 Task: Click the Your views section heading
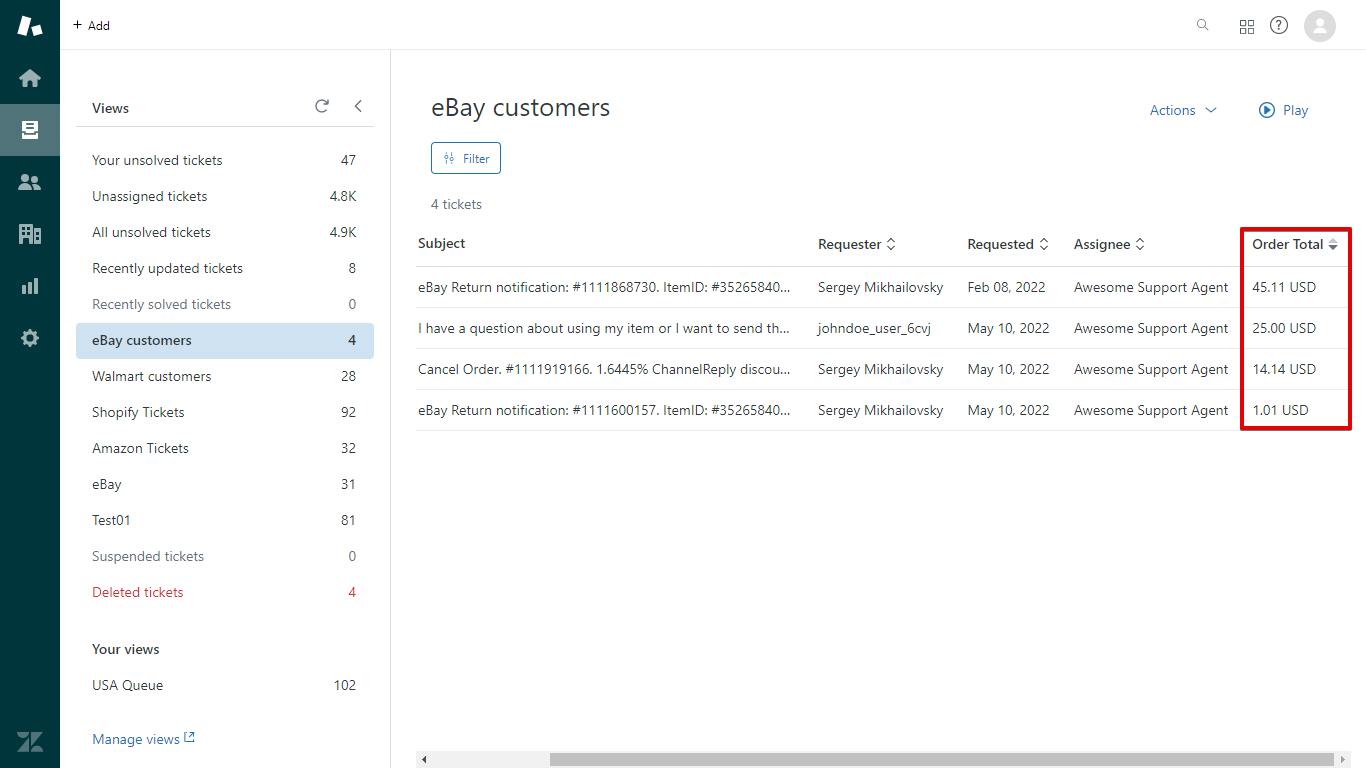click(x=126, y=649)
